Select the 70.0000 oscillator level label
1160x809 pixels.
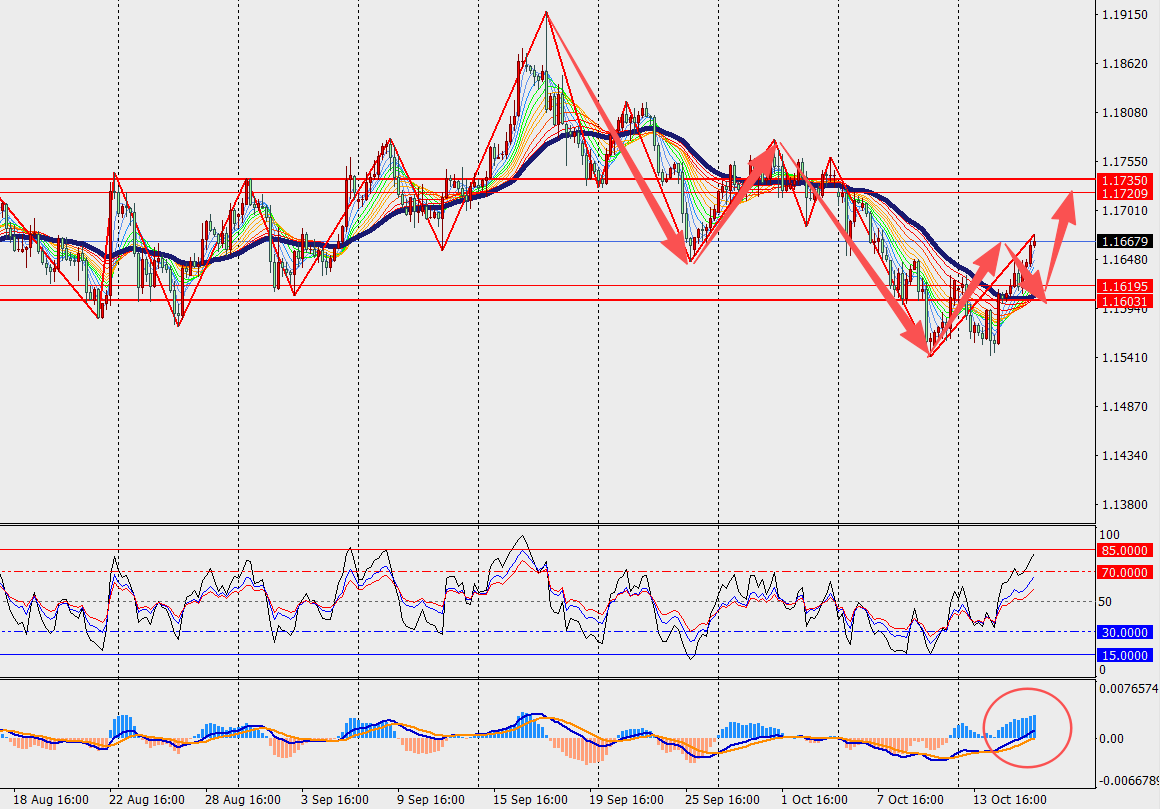tap(1124, 572)
